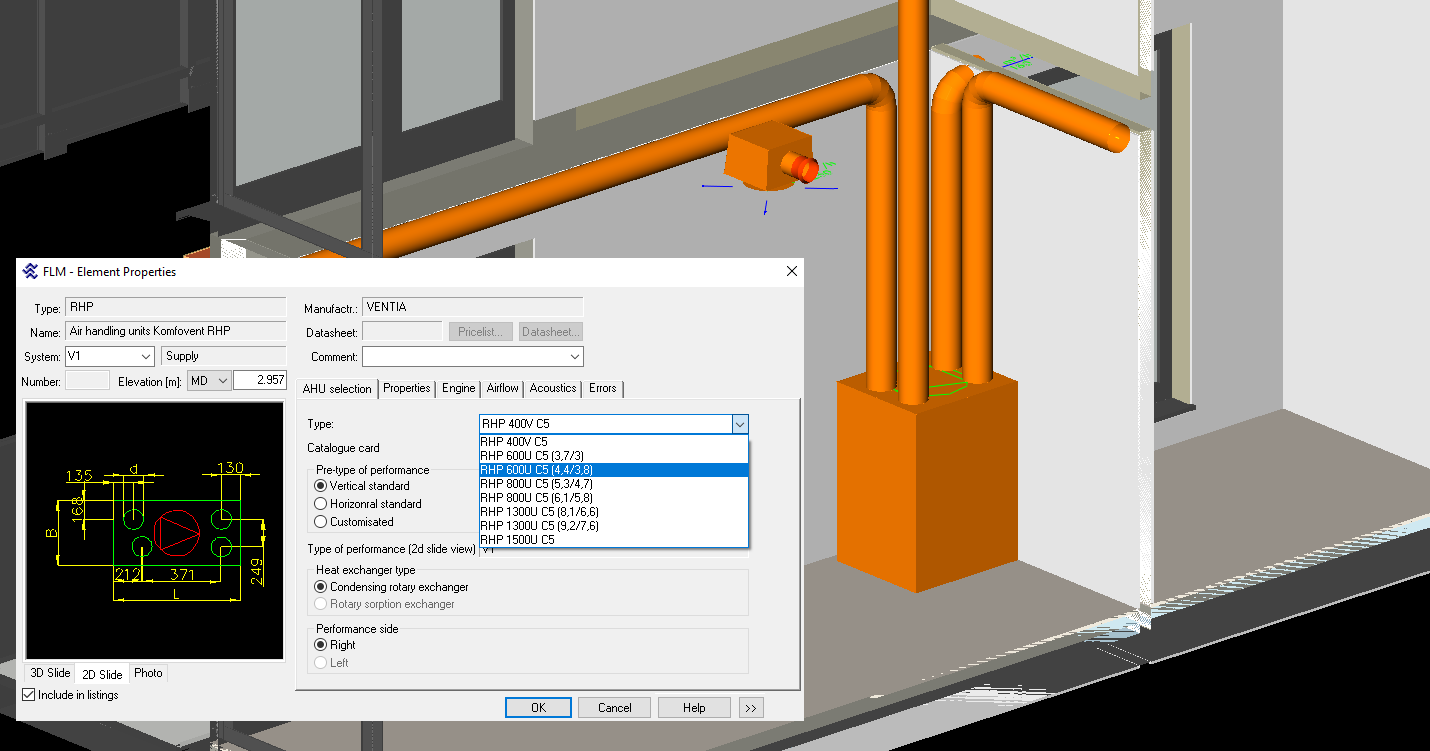Select Horizontal standard radio option

click(321, 504)
